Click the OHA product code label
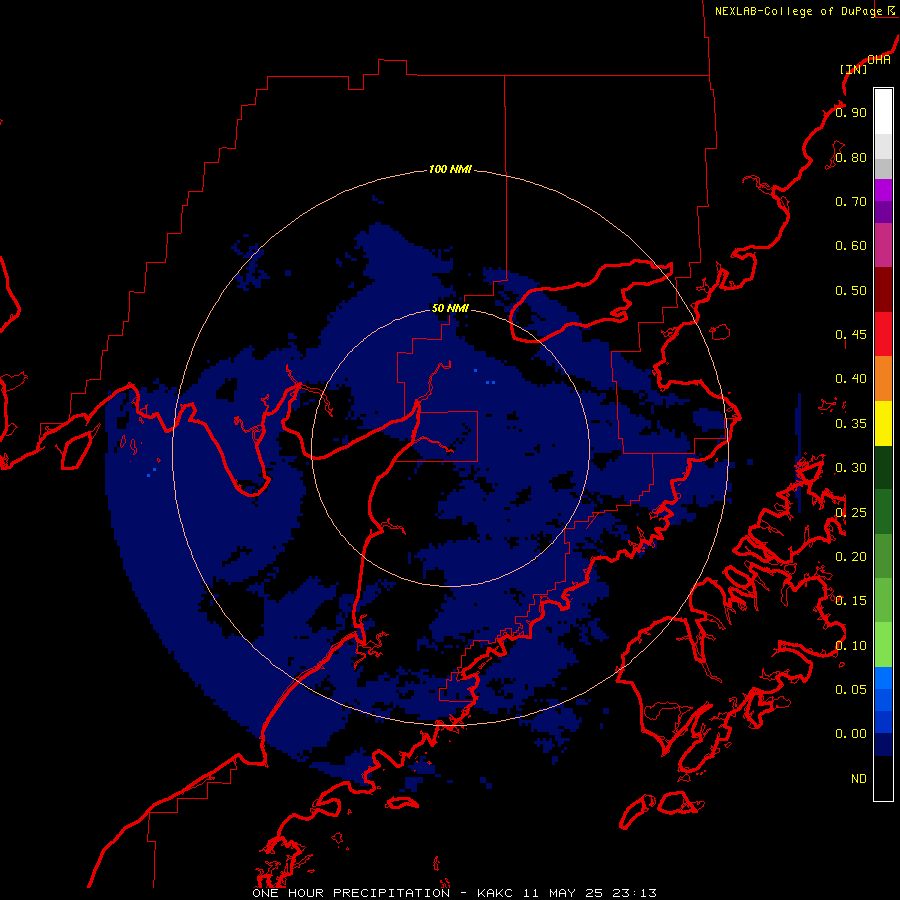The image size is (900, 900). [878, 60]
